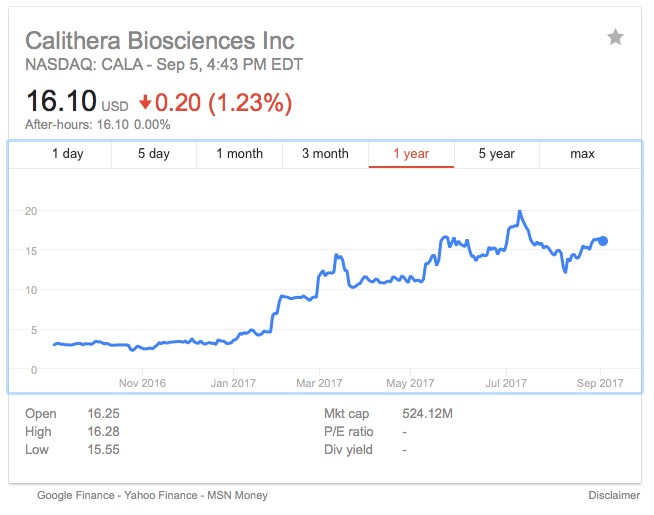This screenshot has width=654, height=515.
Task: Open the 3 month tab
Action: point(325,154)
